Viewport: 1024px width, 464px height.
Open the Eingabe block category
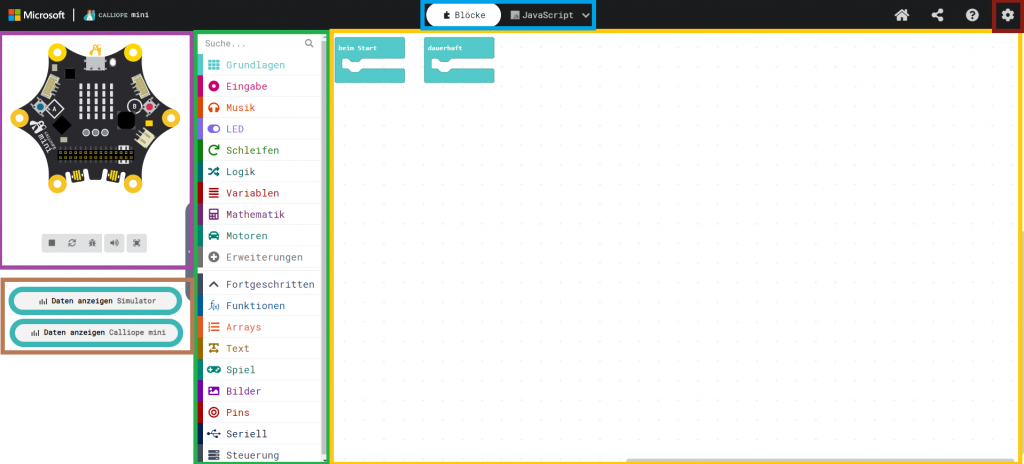pyautogui.click(x=260, y=86)
